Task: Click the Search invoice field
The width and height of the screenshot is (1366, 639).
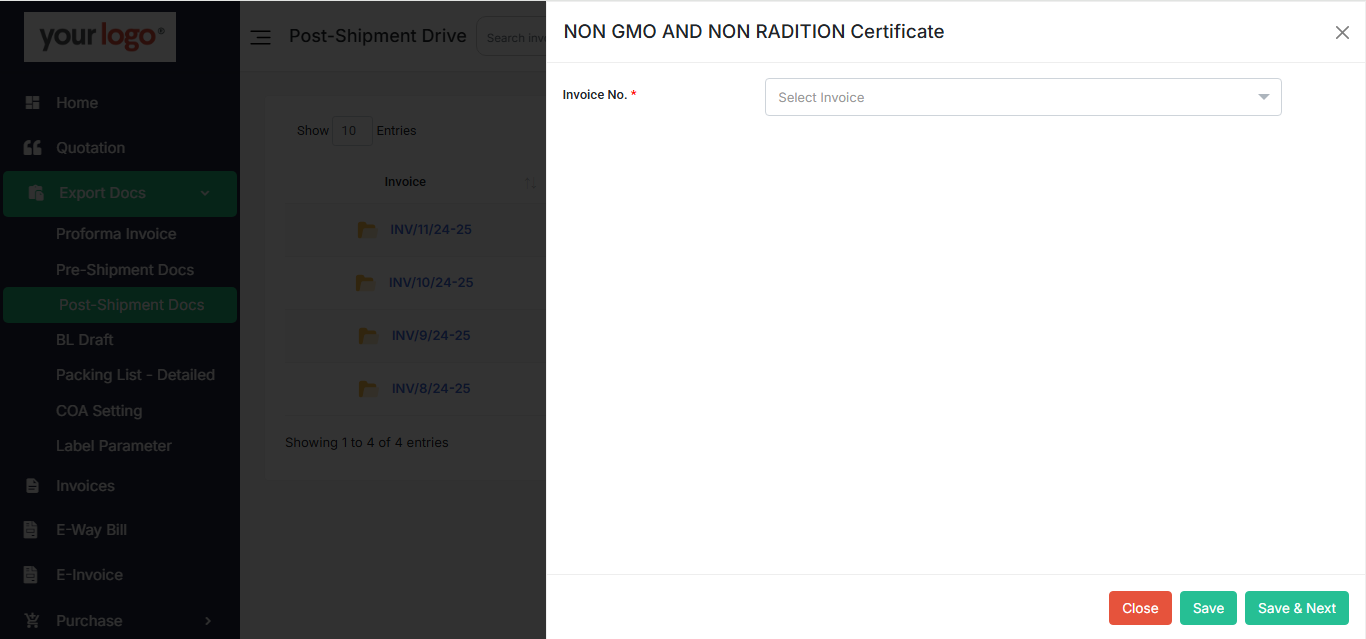Action: (x=511, y=38)
